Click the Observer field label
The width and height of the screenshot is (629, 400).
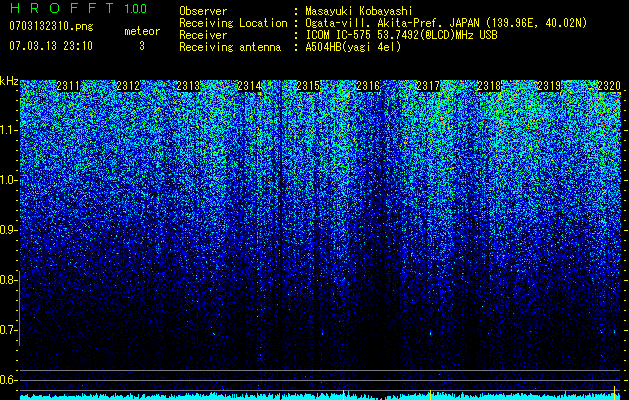pos(203,12)
